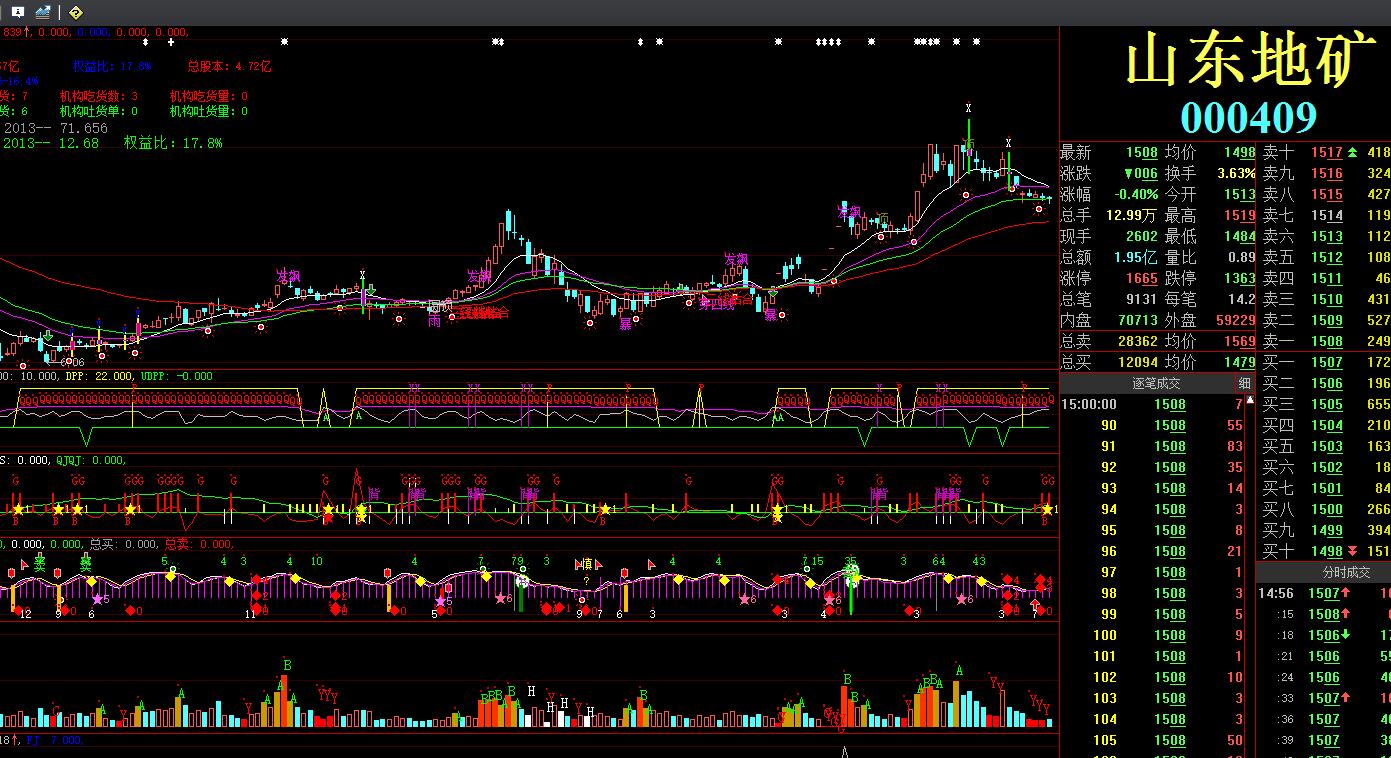Click the 卖十 ask price 1517
Image resolution: width=1391 pixels, height=758 pixels.
pos(1327,153)
